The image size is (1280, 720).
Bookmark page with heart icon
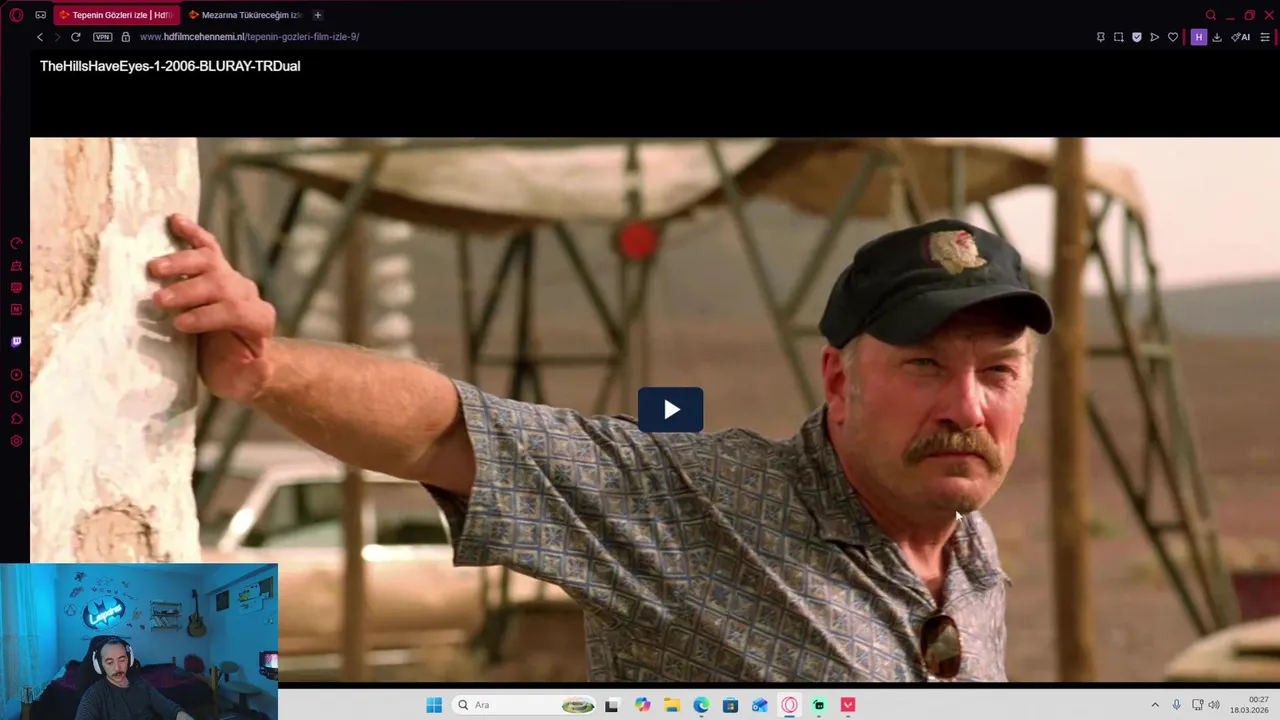pyautogui.click(x=1173, y=37)
